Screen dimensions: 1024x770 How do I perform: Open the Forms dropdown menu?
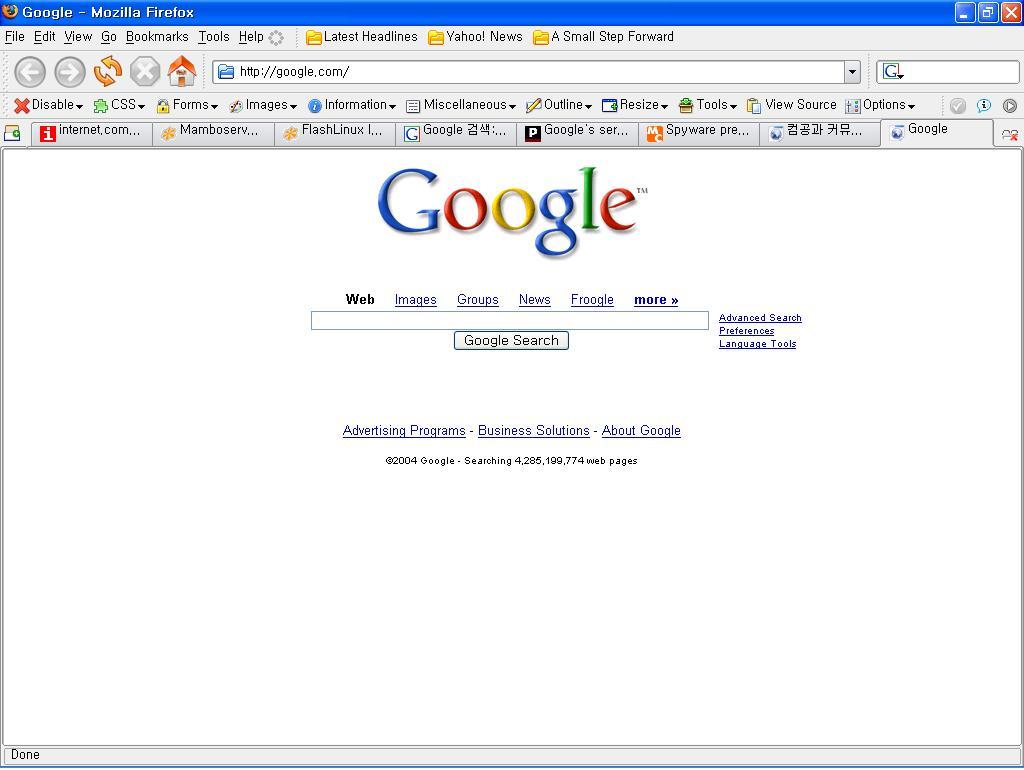pos(187,105)
